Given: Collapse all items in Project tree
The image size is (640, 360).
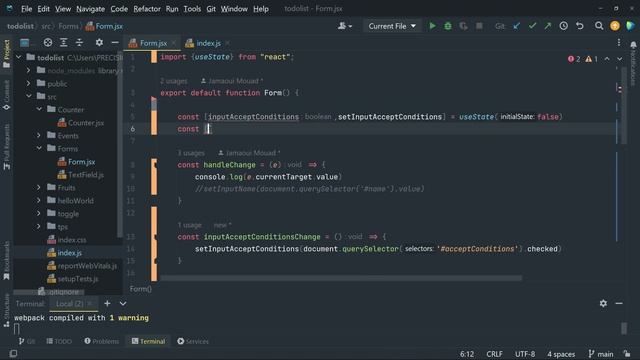Looking at the screenshot, I should pyautogui.click(x=79, y=42).
